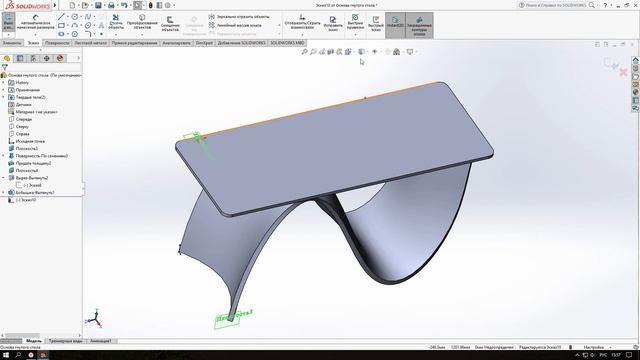This screenshot has height=360, width=640.
Task: Rebuild the model with traffic light icon
Action: pyautogui.click(x=150, y=5)
